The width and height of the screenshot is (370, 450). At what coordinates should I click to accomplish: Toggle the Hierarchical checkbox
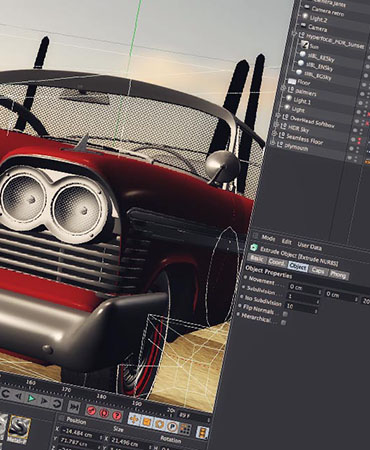(283, 323)
